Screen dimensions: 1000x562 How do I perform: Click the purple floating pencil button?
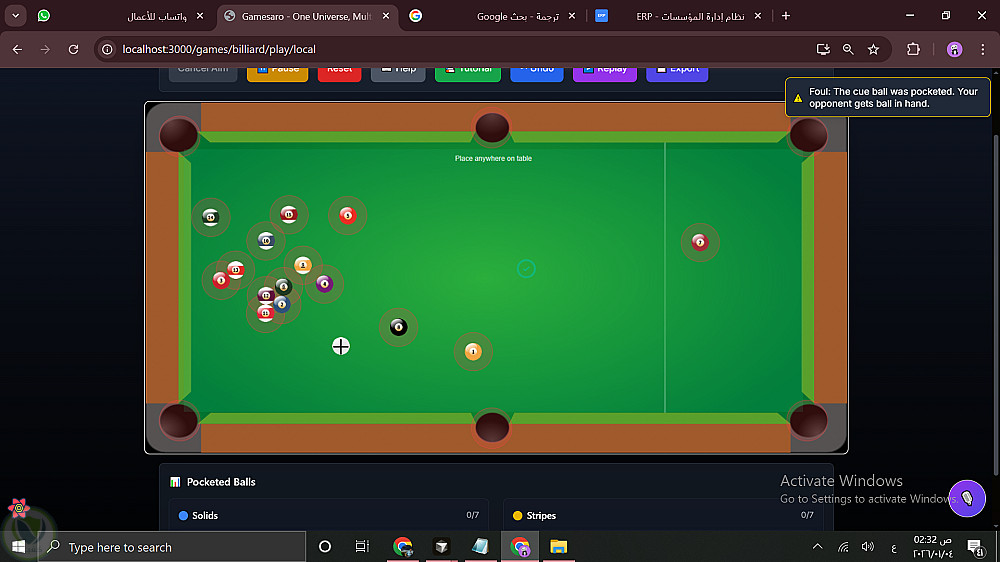pos(967,498)
